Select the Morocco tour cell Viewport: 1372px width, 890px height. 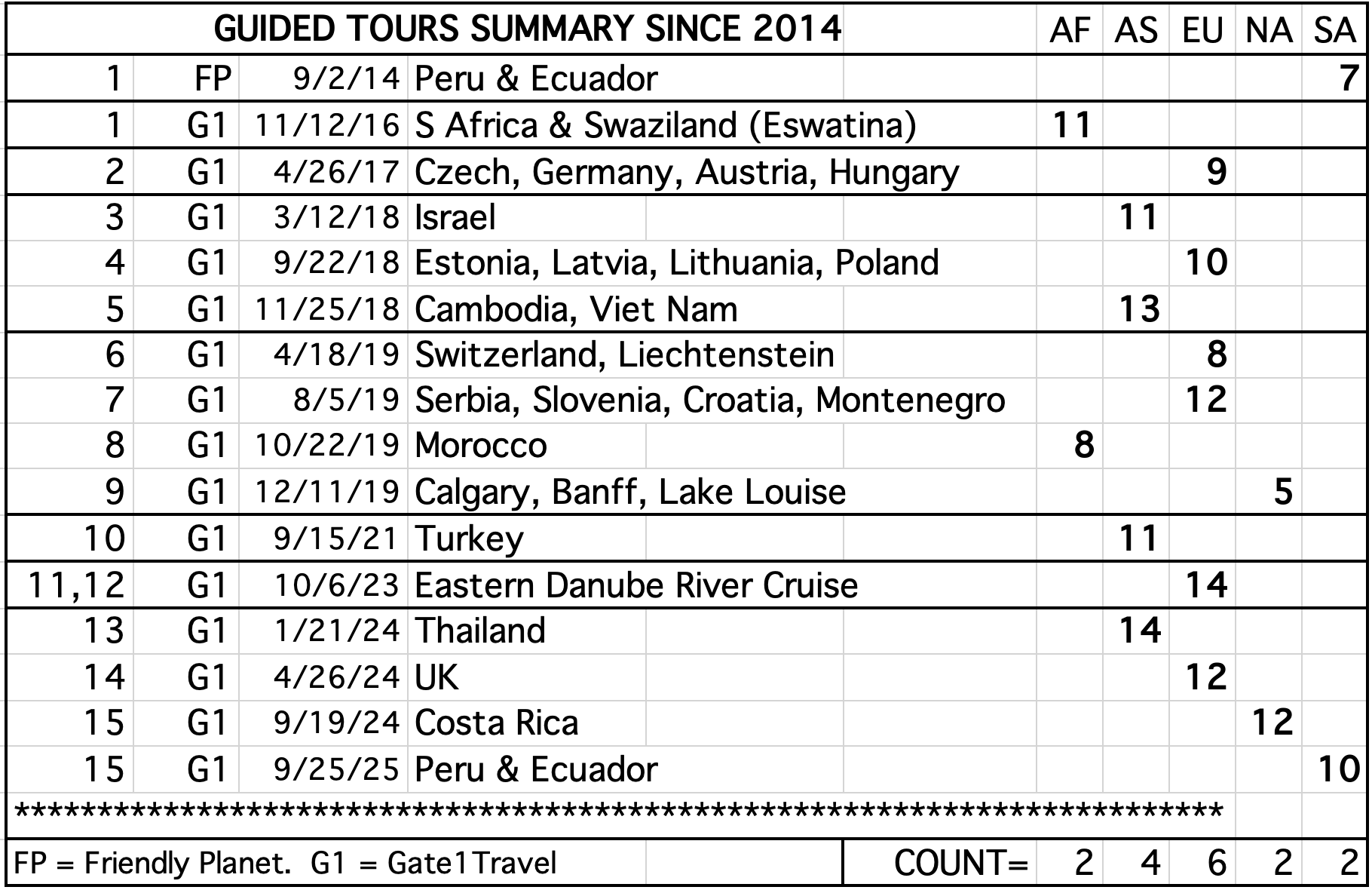coord(481,446)
